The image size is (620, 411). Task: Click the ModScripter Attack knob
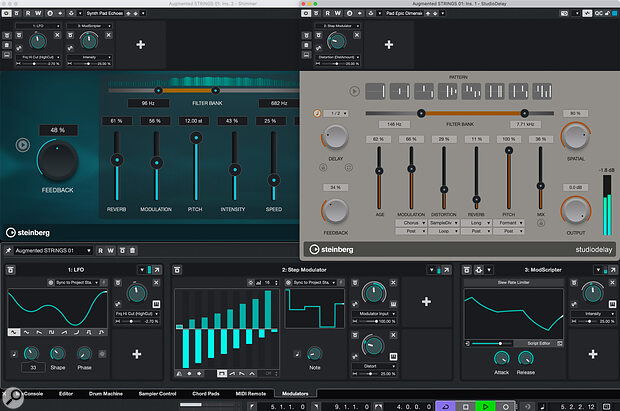501,358
